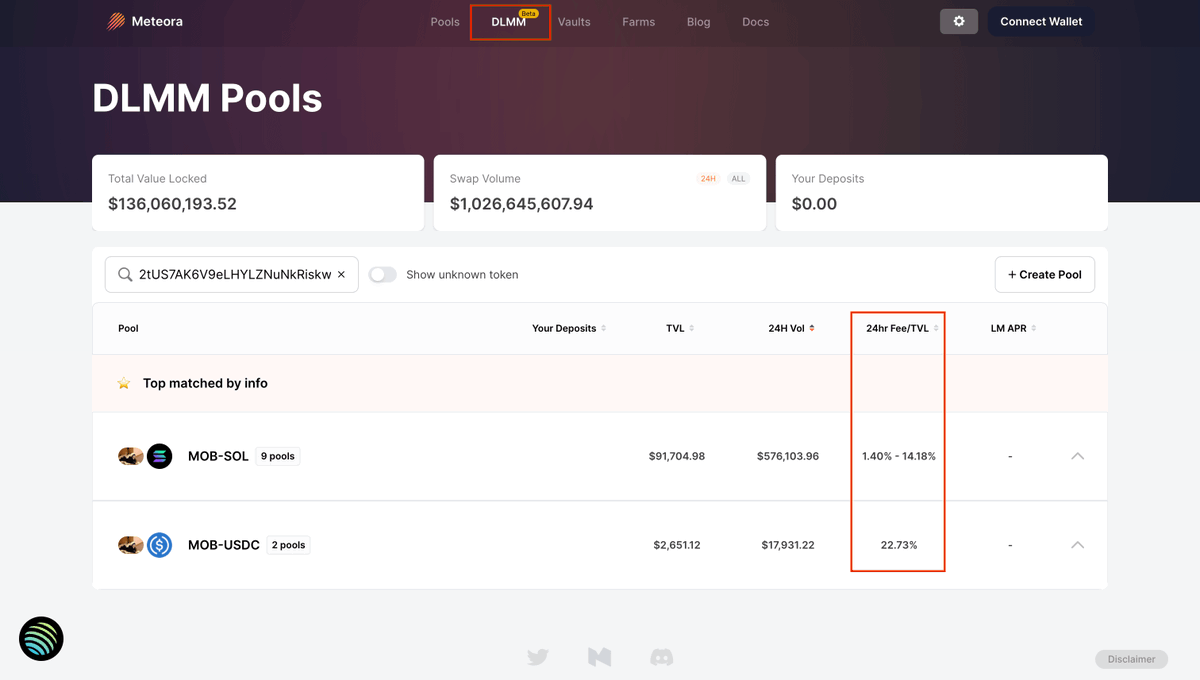
Task: Click the $17,931.22 volume value
Action: point(788,545)
